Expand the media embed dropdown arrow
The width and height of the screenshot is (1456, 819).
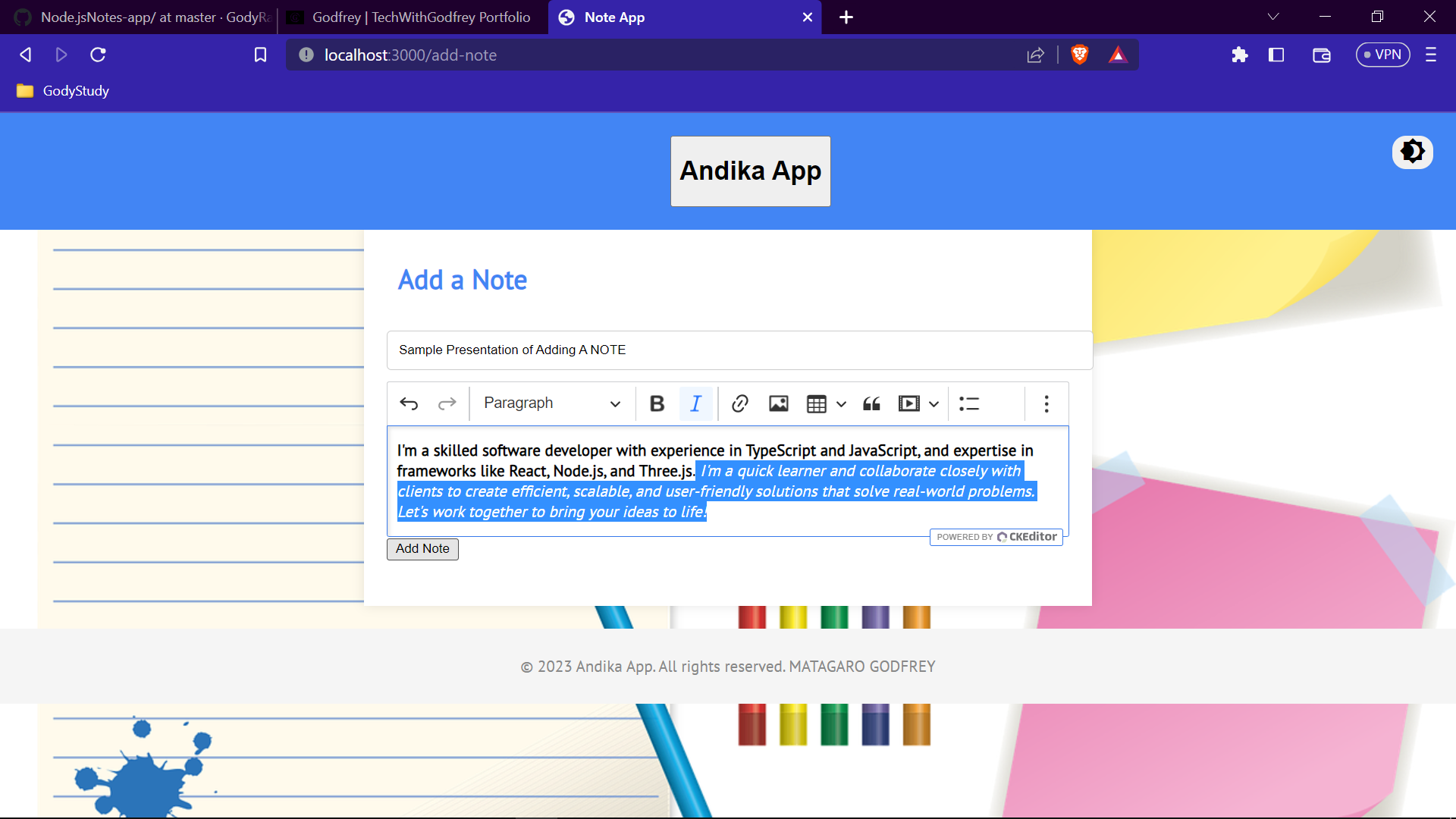click(x=934, y=403)
